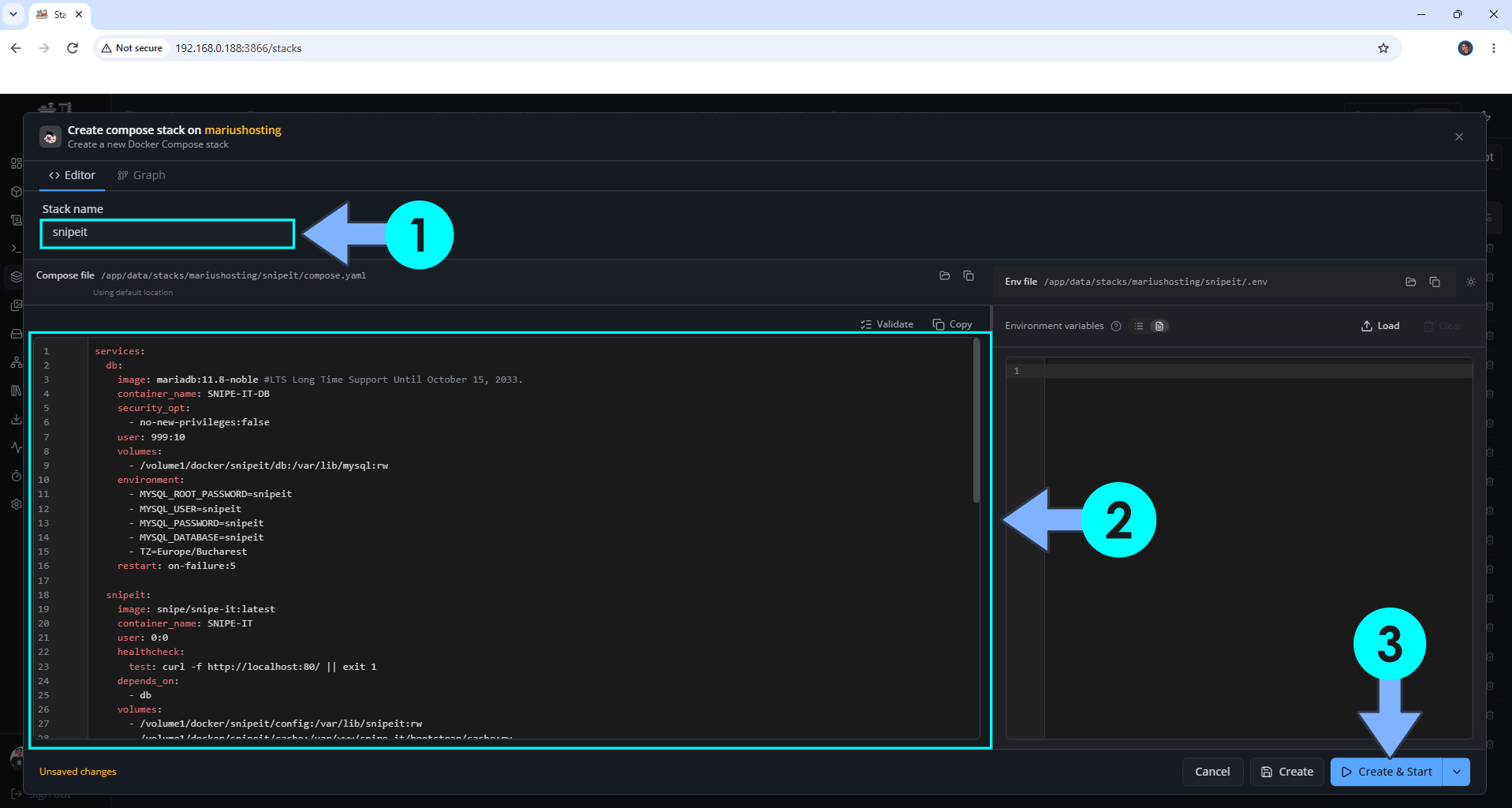Open Create & Start dropdown arrow
This screenshot has height=808, width=1512.
[1457, 772]
